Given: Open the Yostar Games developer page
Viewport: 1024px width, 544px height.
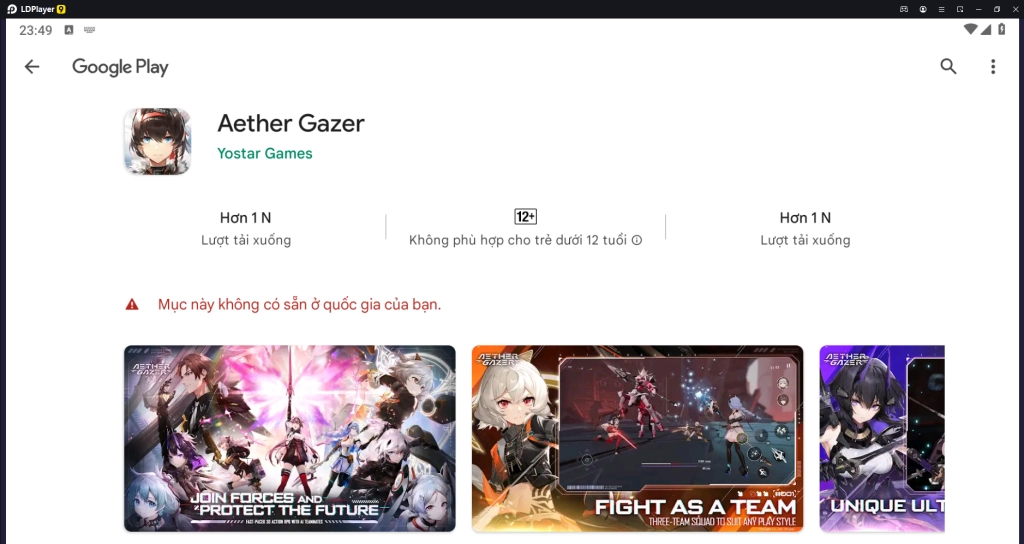Looking at the screenshot, I should [x=264, y=153].
